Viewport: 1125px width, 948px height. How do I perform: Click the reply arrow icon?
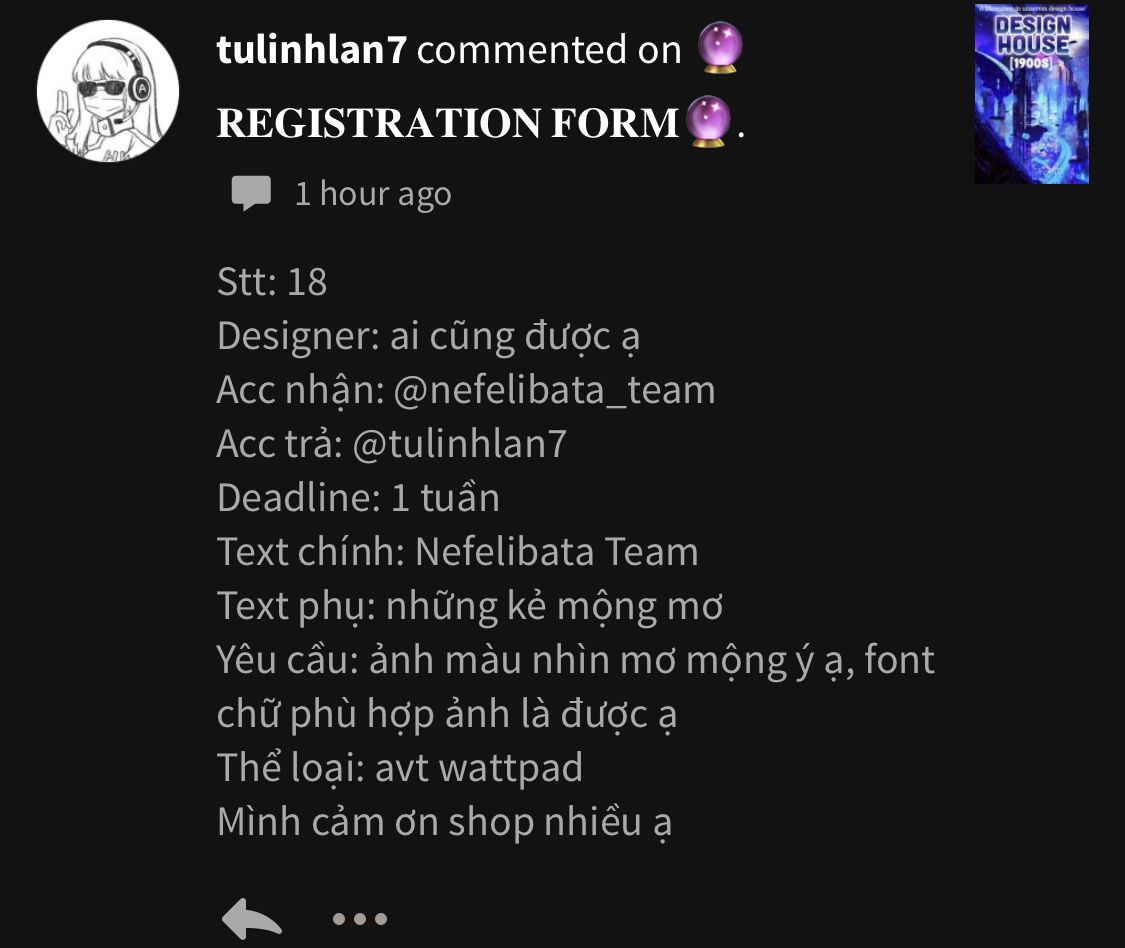coord(252,919)
